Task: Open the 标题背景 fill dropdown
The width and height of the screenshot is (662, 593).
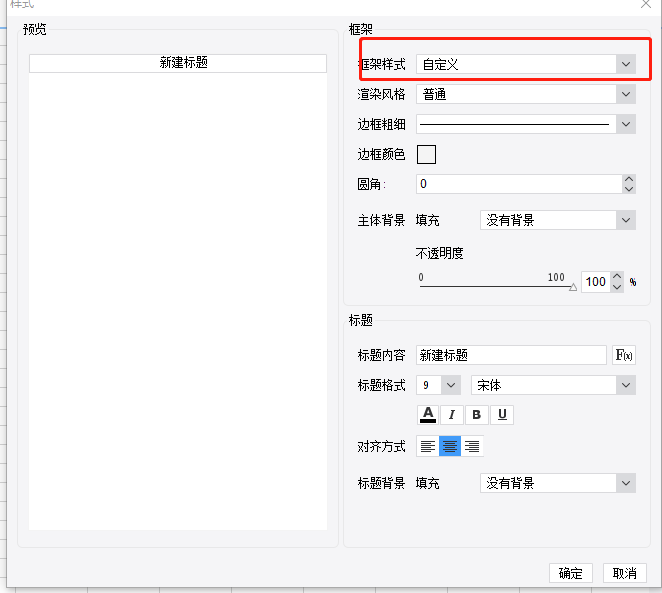Action: [558, 483]
